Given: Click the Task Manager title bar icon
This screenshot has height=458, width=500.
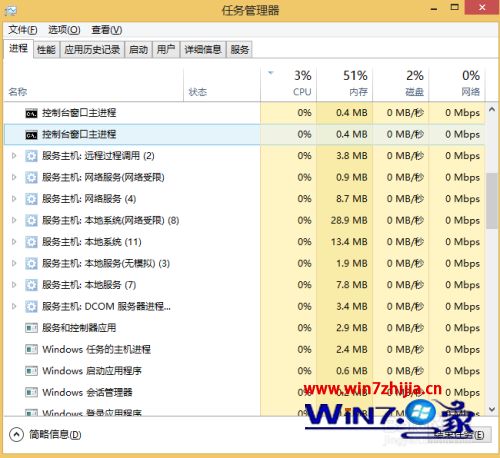Looking at the screenshot, I should pos(11,11).
